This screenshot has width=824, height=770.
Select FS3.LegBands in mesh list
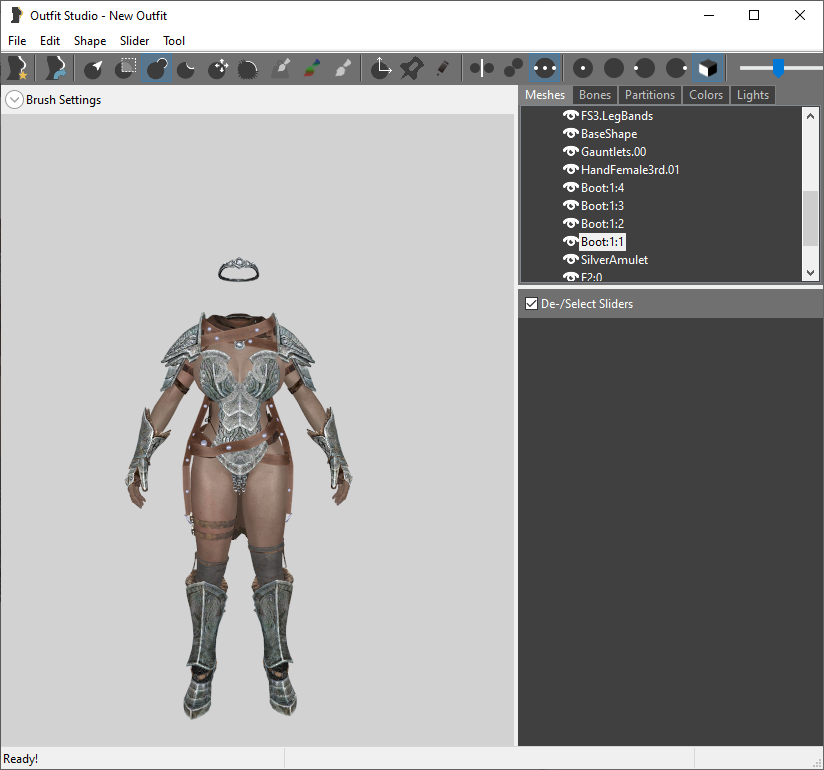click(x=617, y=116)
